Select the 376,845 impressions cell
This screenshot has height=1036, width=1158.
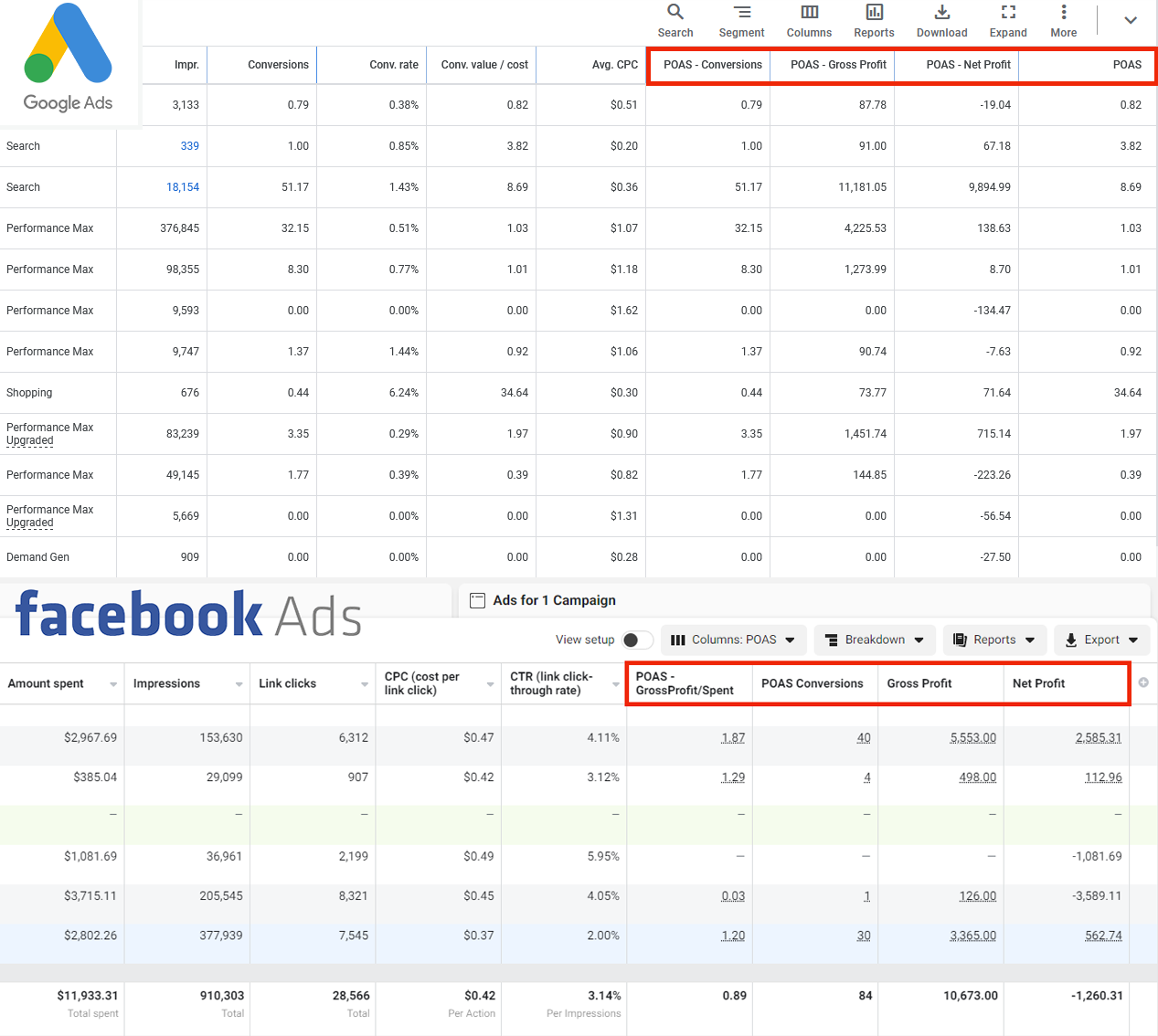(x=180, y=228)
